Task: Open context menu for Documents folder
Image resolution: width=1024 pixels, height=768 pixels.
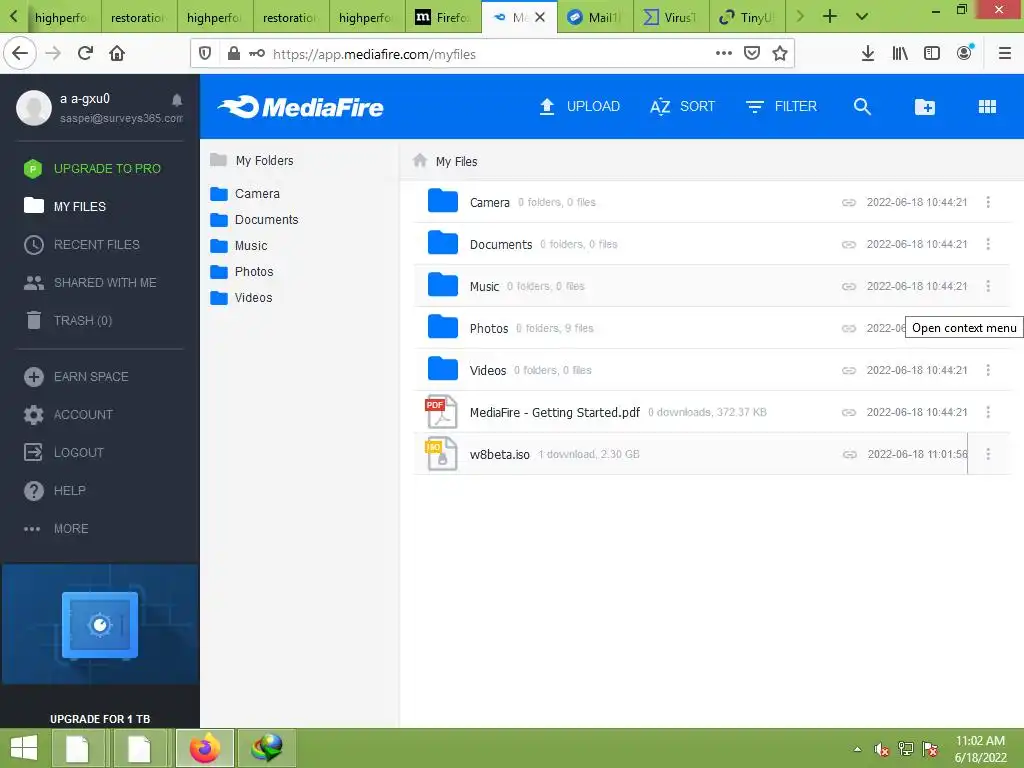Action: point(988,244)
